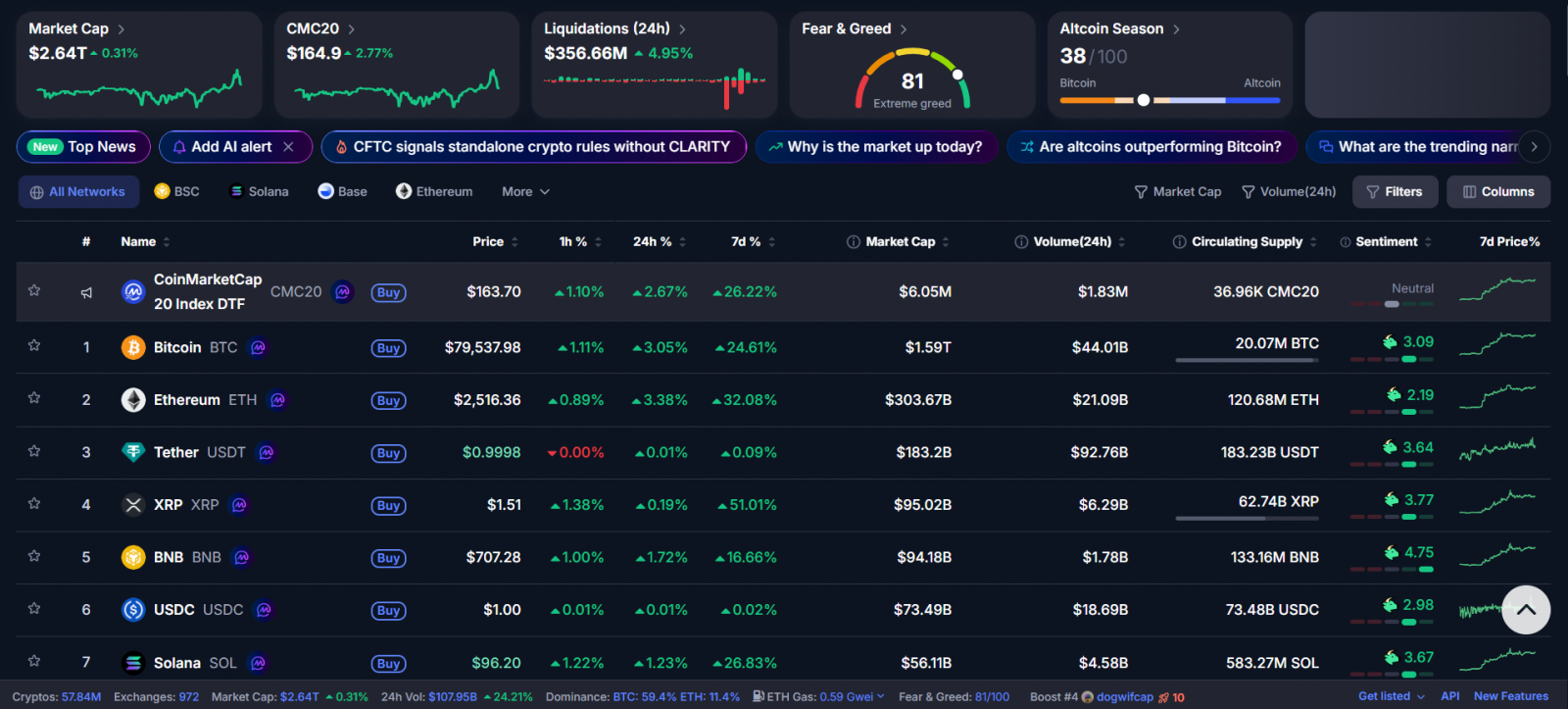Click Volume(24h) column info icon
The height and width of the screenshot is (709, 1568).
click(x=1021, y=242)
